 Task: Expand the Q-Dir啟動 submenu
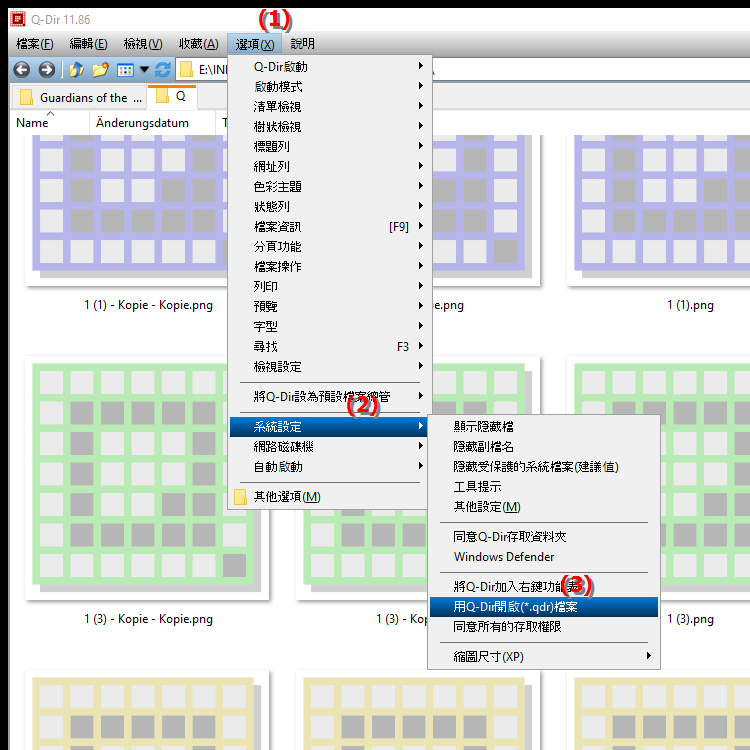click(x=330, y=66)
